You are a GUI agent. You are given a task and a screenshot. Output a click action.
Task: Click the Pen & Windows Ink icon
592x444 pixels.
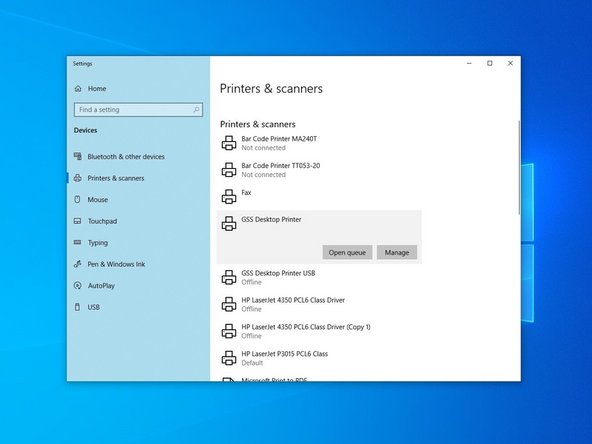77,264
